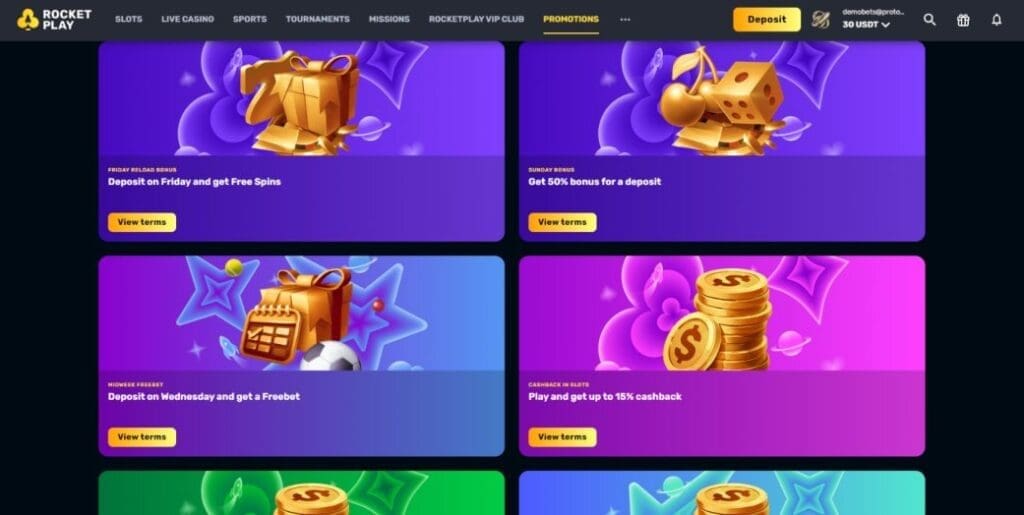Expand the 30 USDT balance dropdown
Screen dimensions: 1024x515
(x=866, y=25)
